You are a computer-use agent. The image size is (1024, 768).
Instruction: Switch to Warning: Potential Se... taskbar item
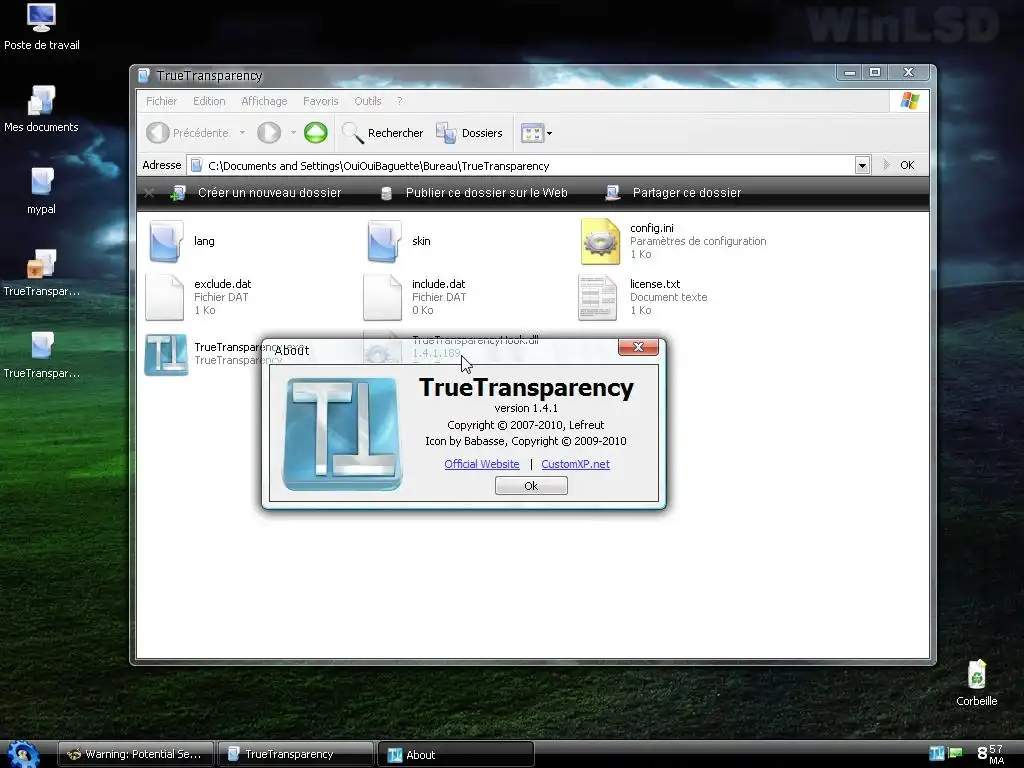coord(136,754)
